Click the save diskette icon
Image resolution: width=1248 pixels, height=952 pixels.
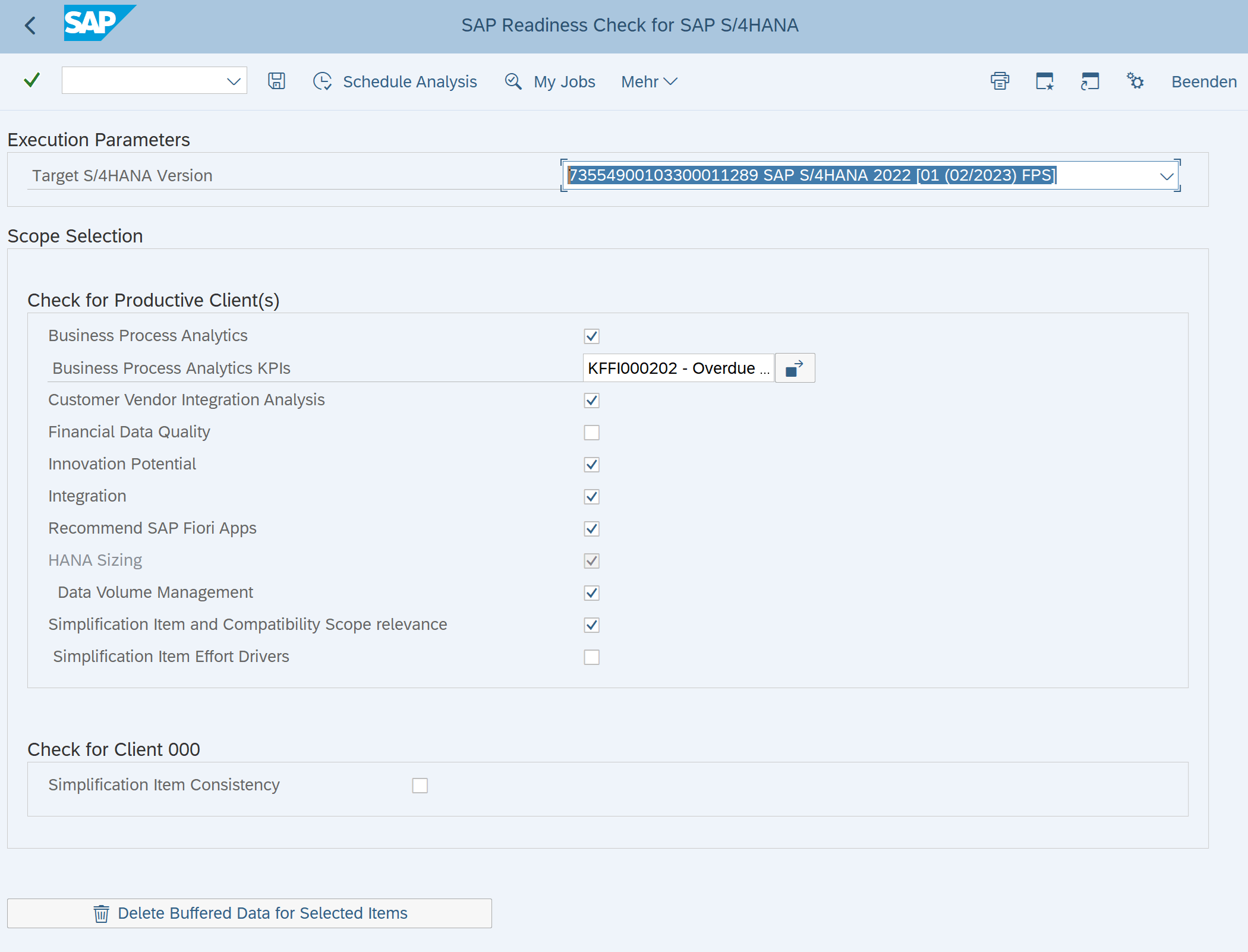coord(276,81)
